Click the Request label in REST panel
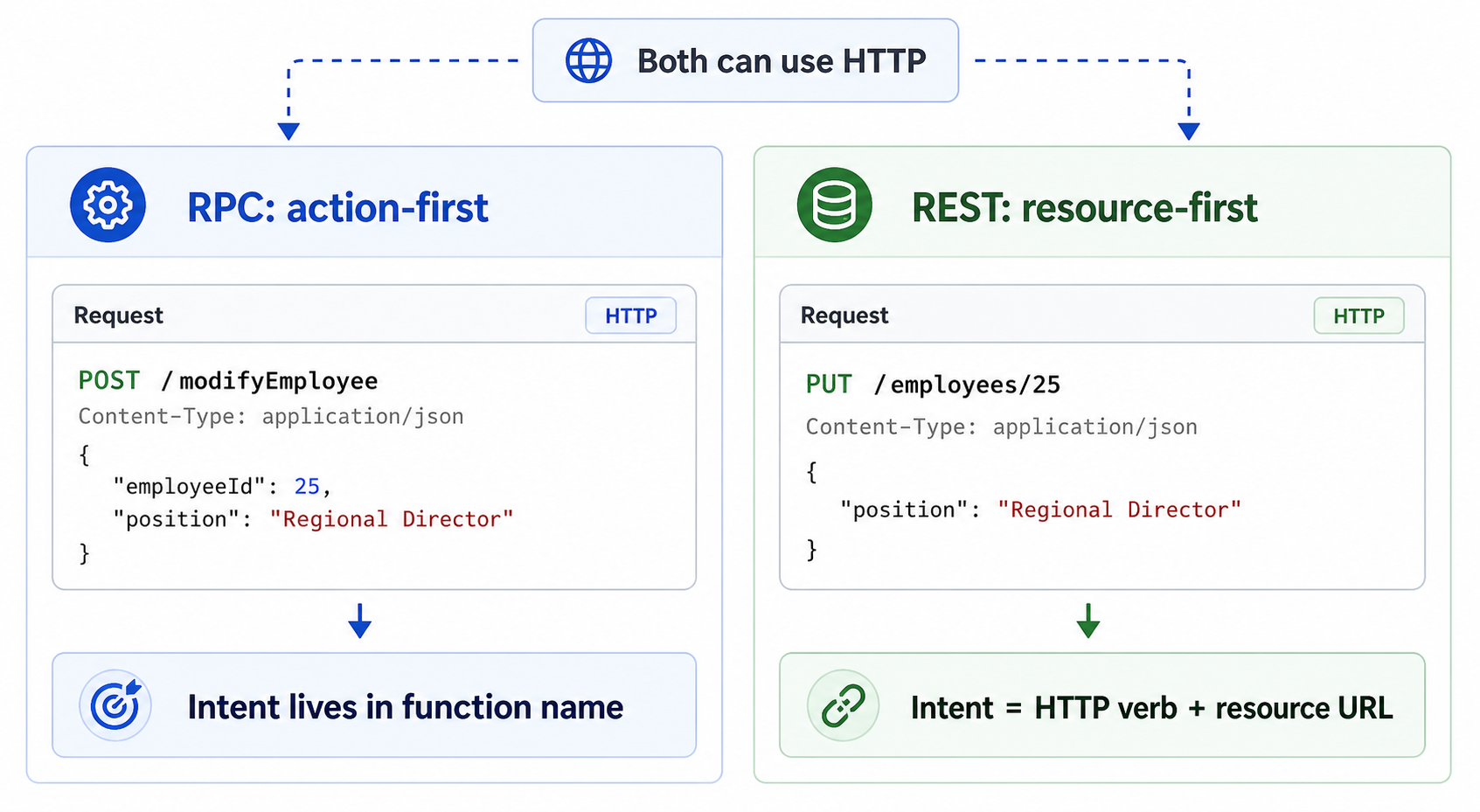This screenshot has width=1480, height=812. (844, 316)
